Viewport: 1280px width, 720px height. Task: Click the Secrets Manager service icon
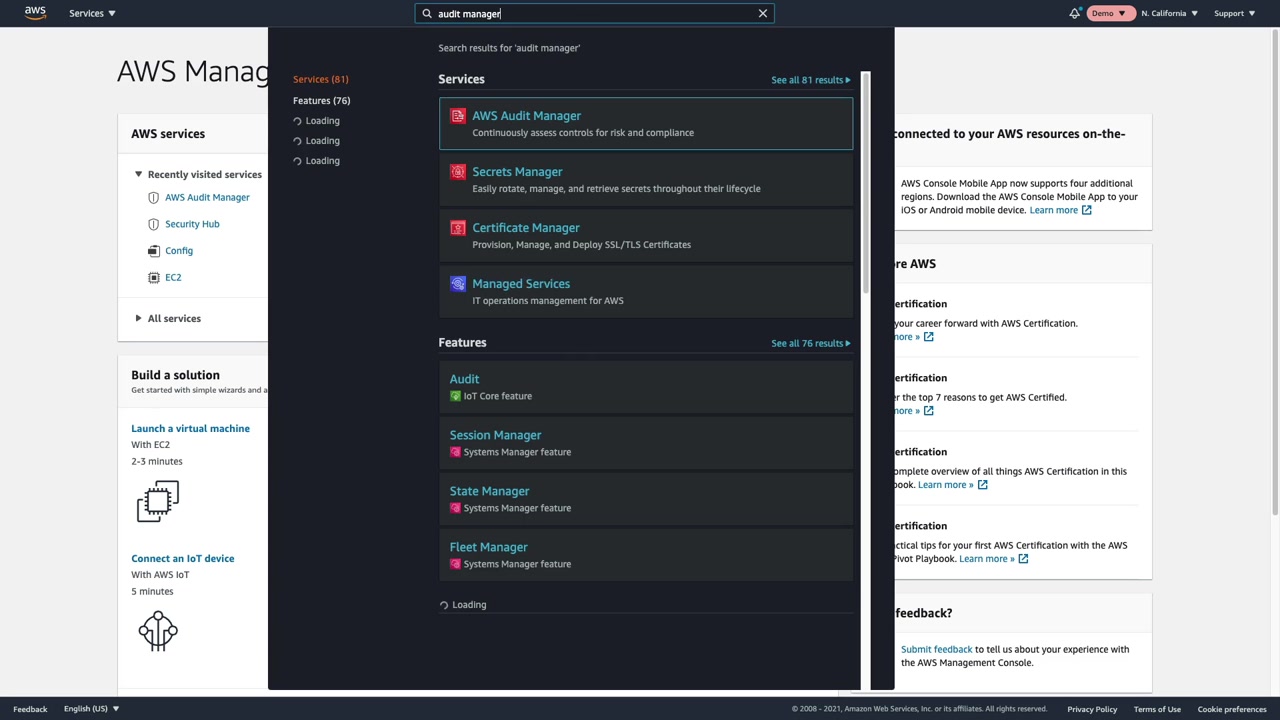click(x=457, y=172)
